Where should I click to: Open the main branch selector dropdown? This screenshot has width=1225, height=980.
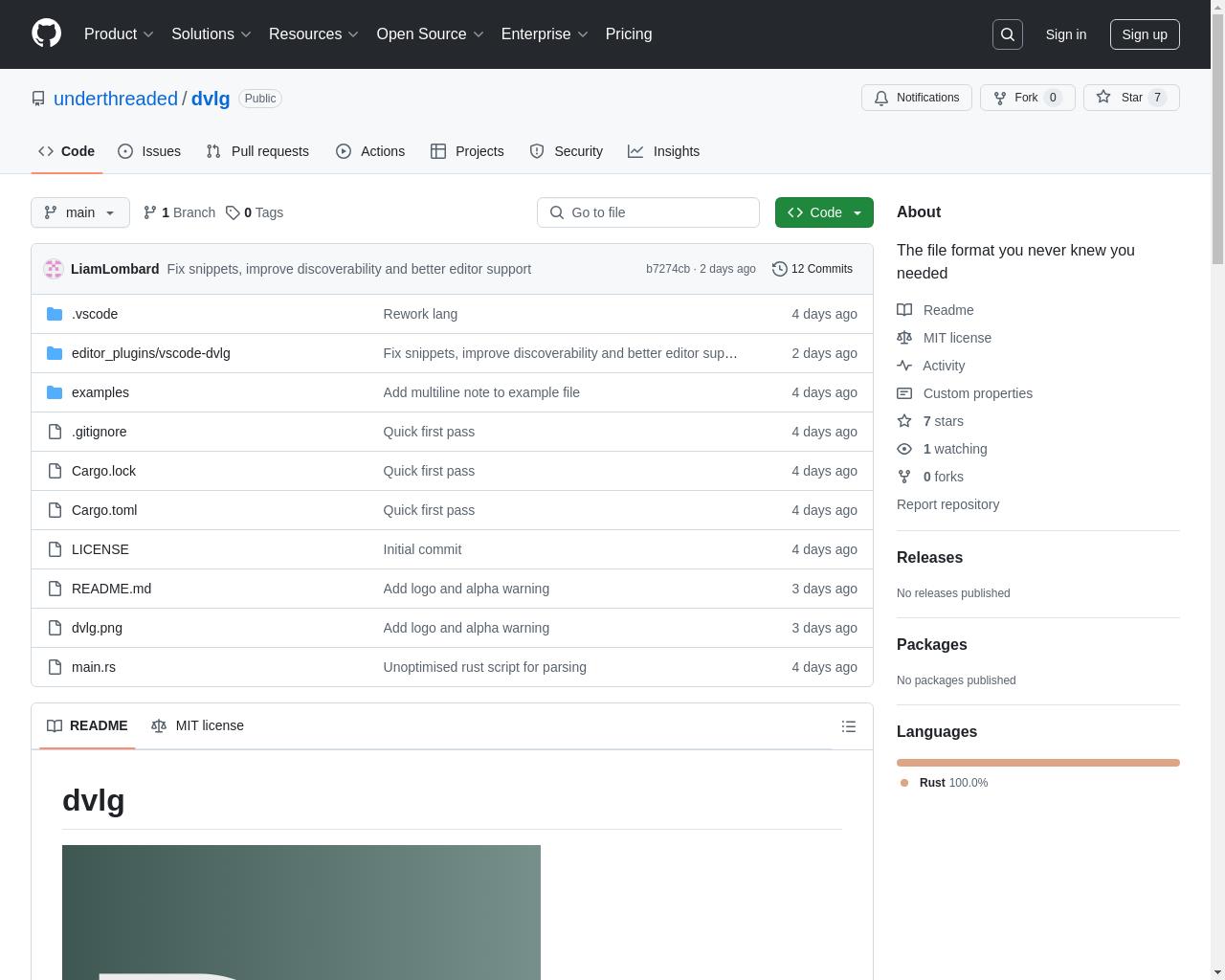coord(80,212)
